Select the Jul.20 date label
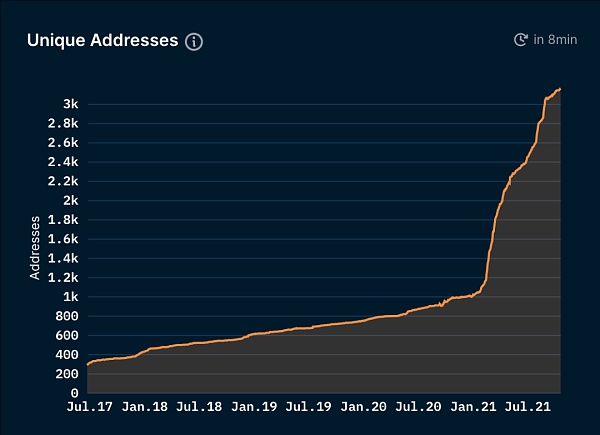The height and width of the screenshot is (435, 600). click(418, 407)
